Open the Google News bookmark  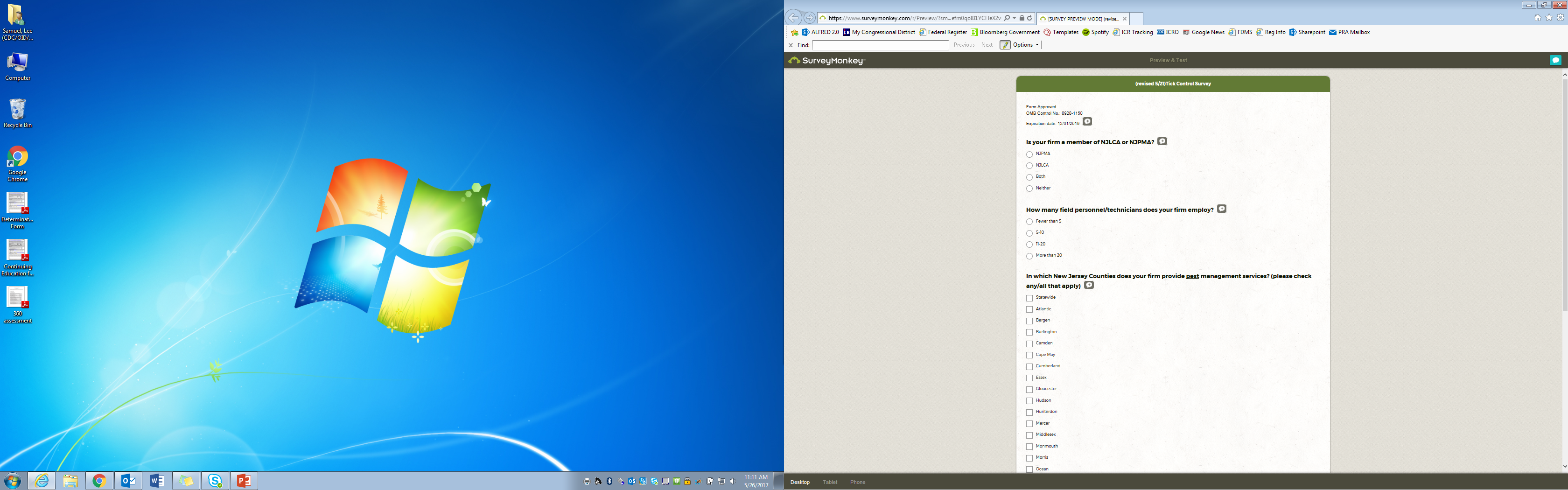(x=1204, y=32)
